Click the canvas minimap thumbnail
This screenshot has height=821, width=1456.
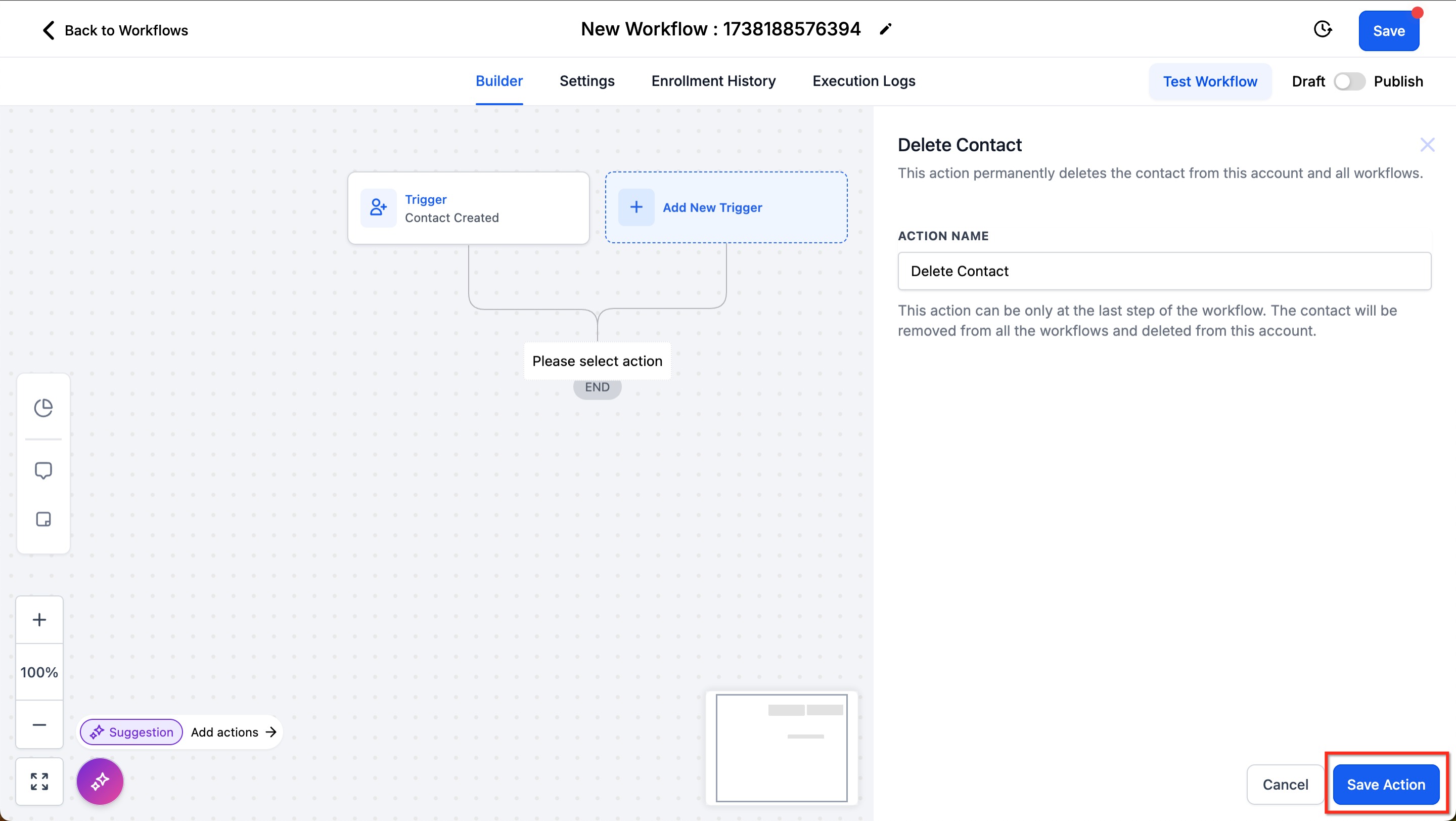point(781,748)
